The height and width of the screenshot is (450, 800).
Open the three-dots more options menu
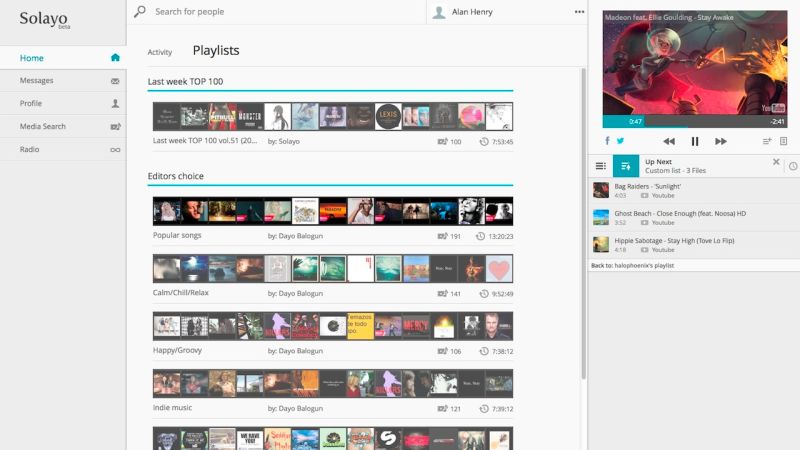click(579, 12)
